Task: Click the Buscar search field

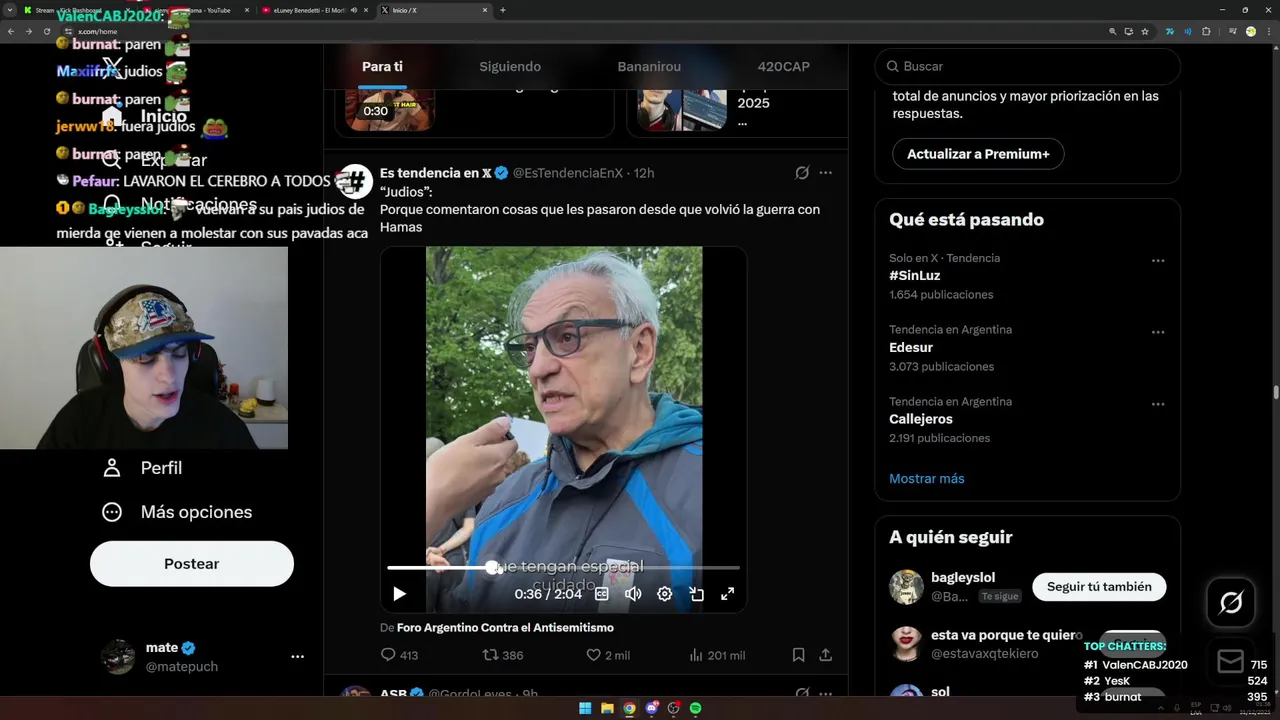Action: pos(1028,66)
